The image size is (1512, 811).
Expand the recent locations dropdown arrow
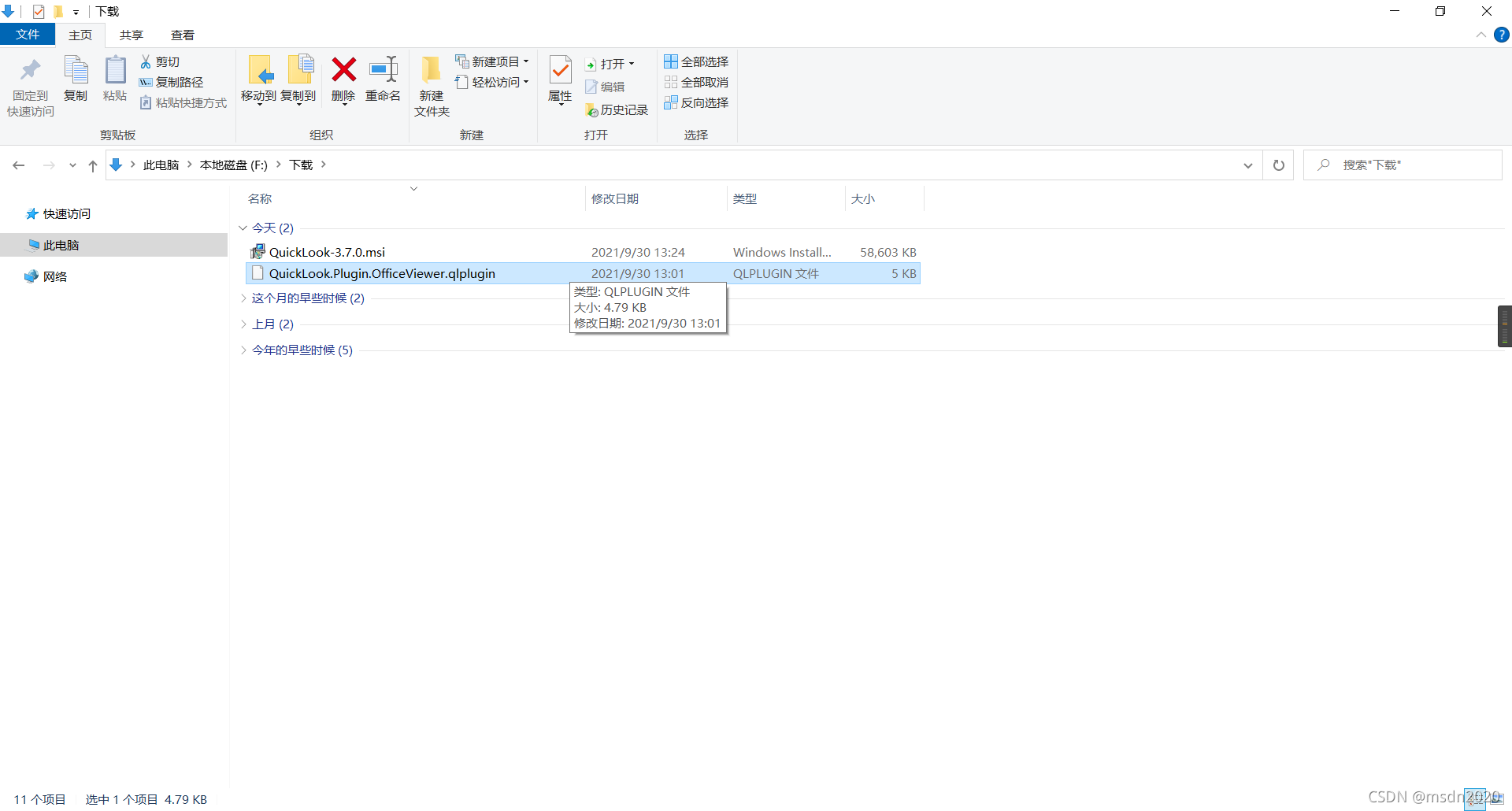click(x=72, y=165)
